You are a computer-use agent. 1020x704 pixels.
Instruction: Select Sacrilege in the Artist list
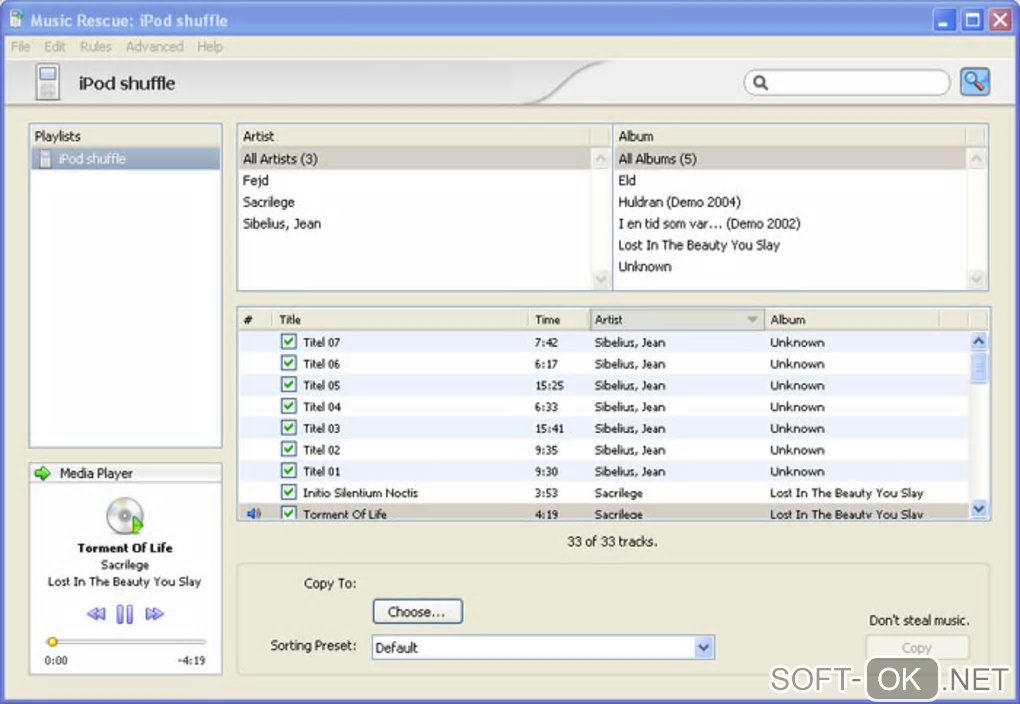269,202
